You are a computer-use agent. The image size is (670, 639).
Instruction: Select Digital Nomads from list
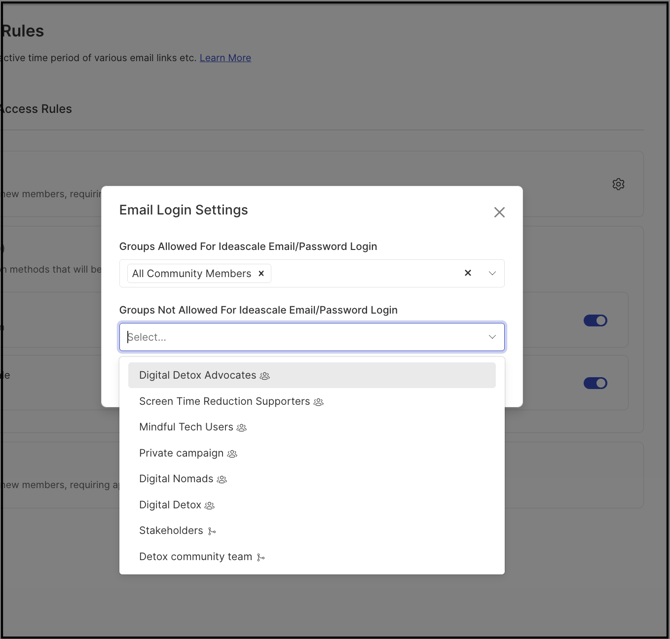[x=176, y=479]
